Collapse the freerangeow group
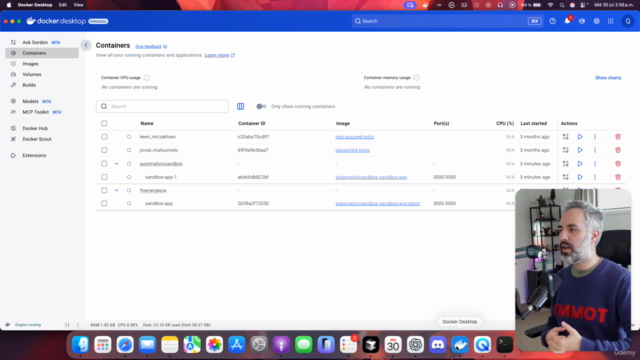Viewport: 640px width, 360px height. [x=116, y=190]
